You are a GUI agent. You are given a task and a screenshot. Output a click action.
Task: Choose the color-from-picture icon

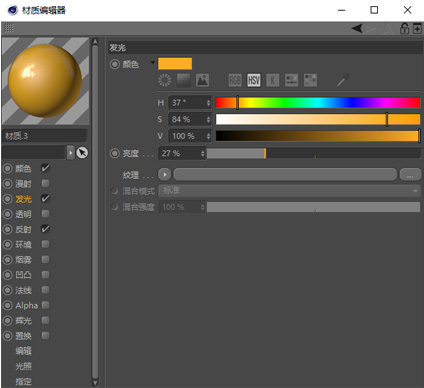(x=202, y=80)
